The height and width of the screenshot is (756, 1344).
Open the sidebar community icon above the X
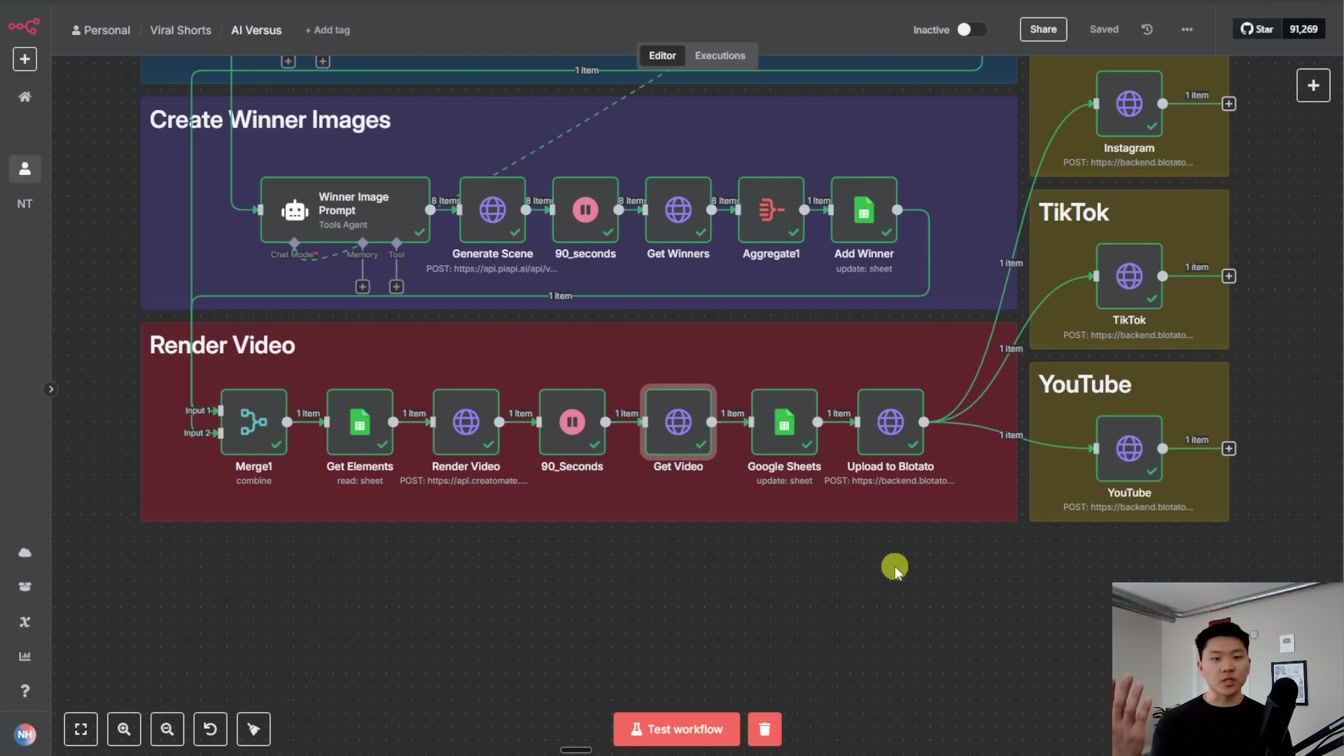pyautogui.click(x=25, y=587)
